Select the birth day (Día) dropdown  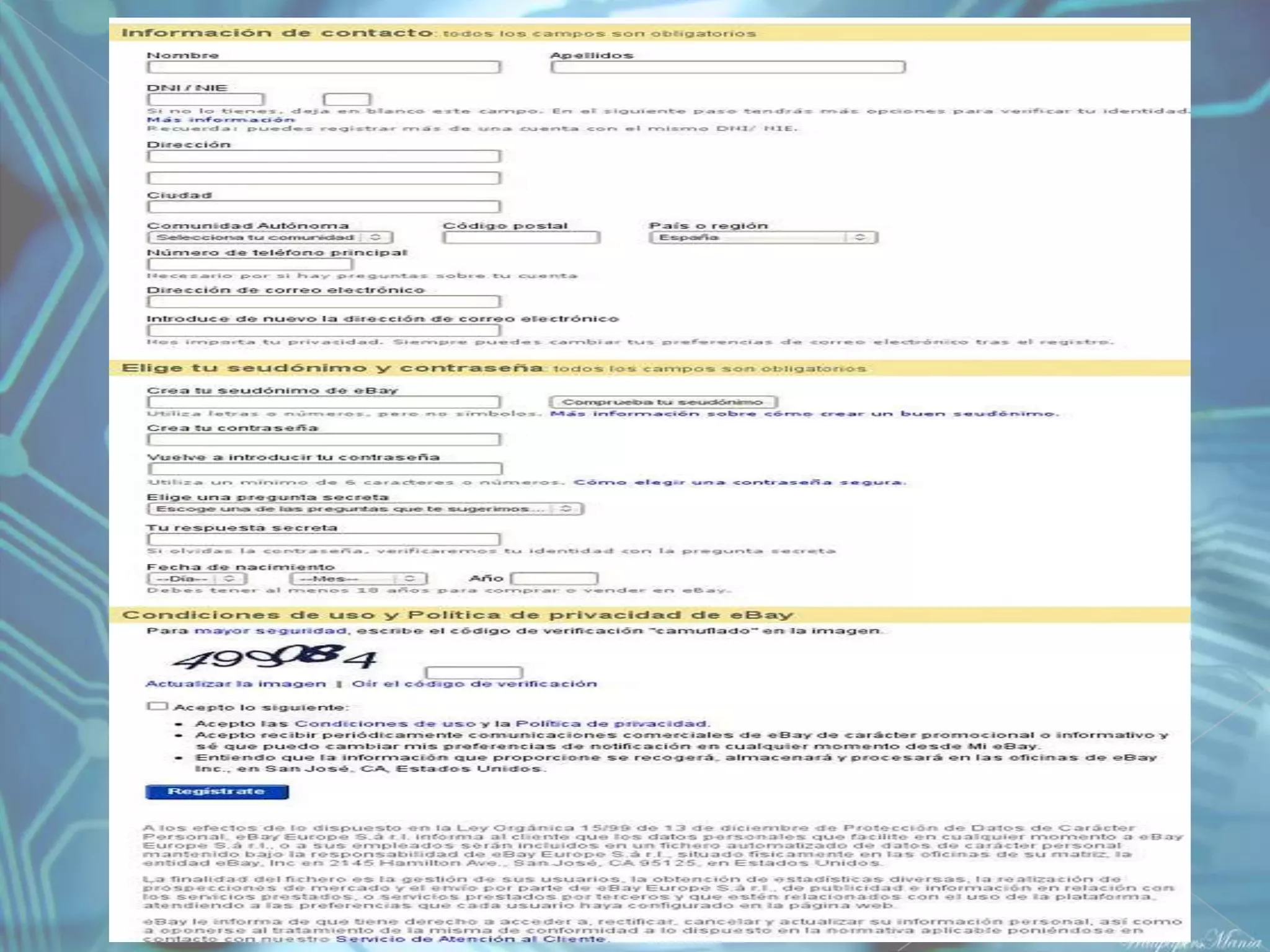[x=197, y=579]
